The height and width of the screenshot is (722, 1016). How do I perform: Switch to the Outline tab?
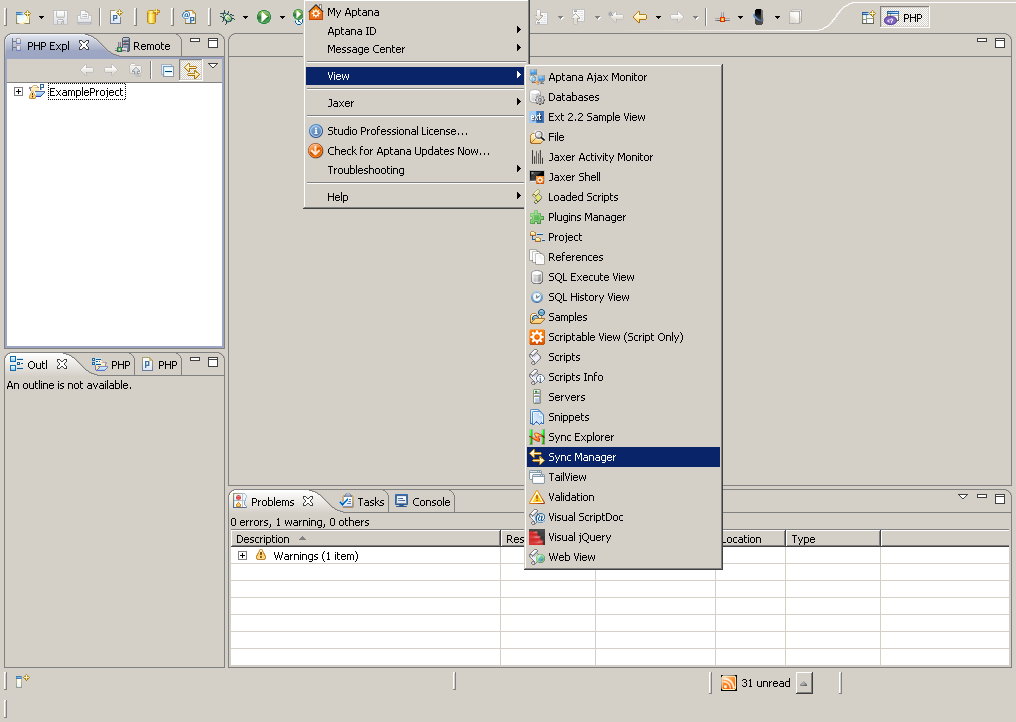click(x=38, y=364)
